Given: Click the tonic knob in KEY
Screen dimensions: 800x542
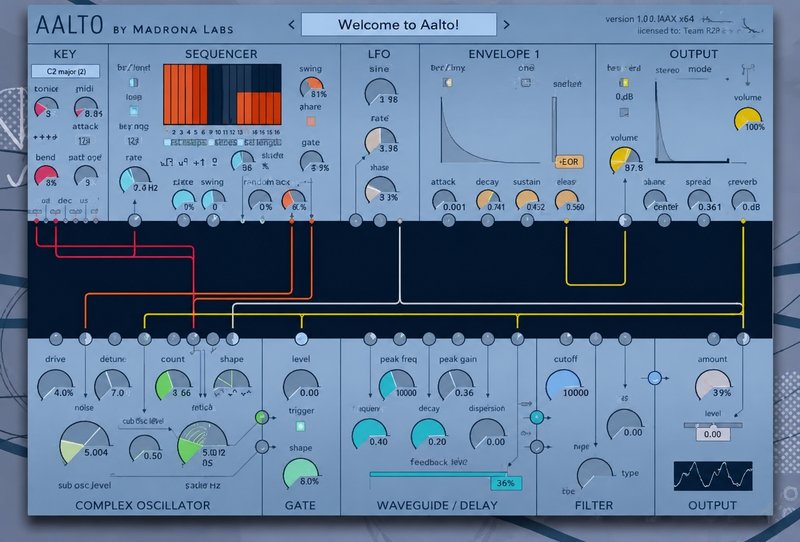Looking at the screenshot, I should point(46,108).
